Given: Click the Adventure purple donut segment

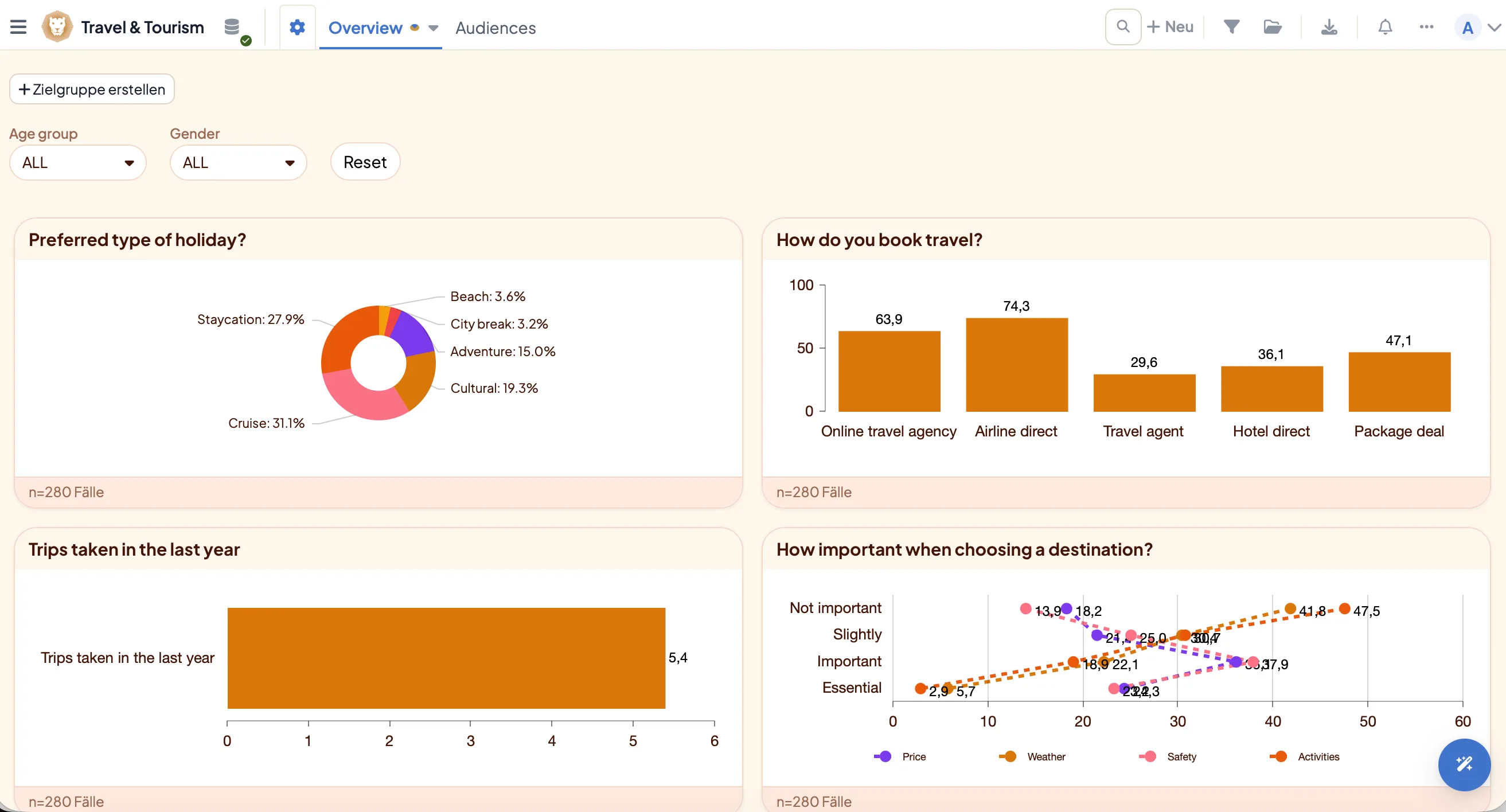Looking at the screenshot, I should pyautogui.click(x=415, y=335).
